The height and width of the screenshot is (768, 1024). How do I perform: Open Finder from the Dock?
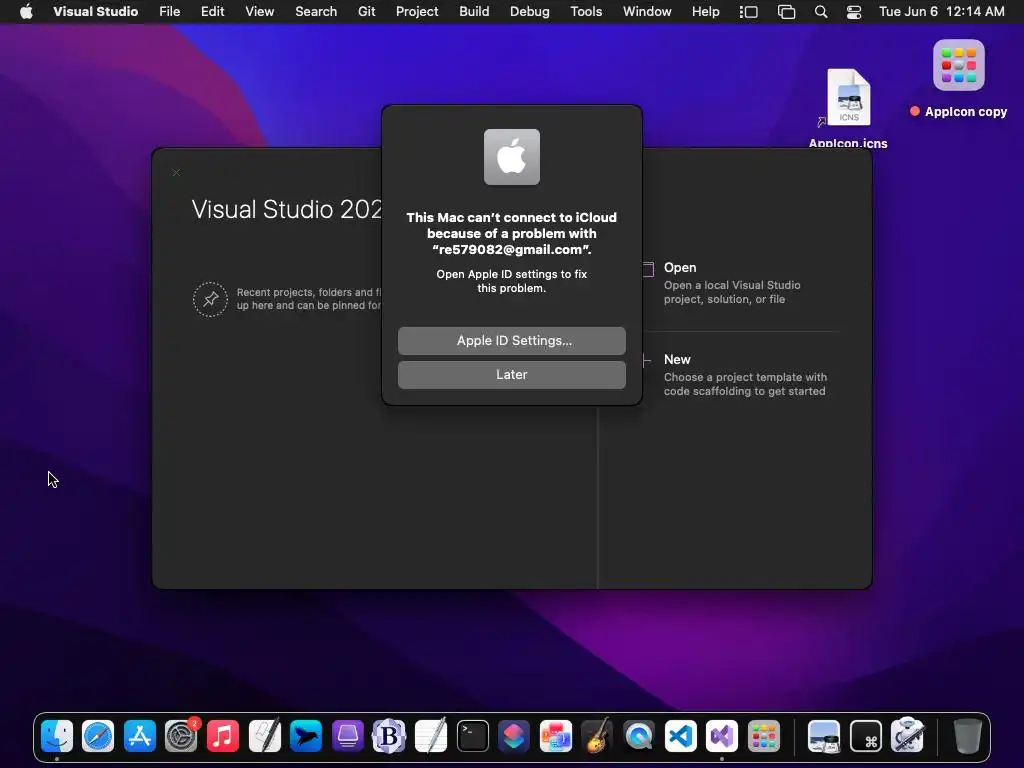[57, 736]
